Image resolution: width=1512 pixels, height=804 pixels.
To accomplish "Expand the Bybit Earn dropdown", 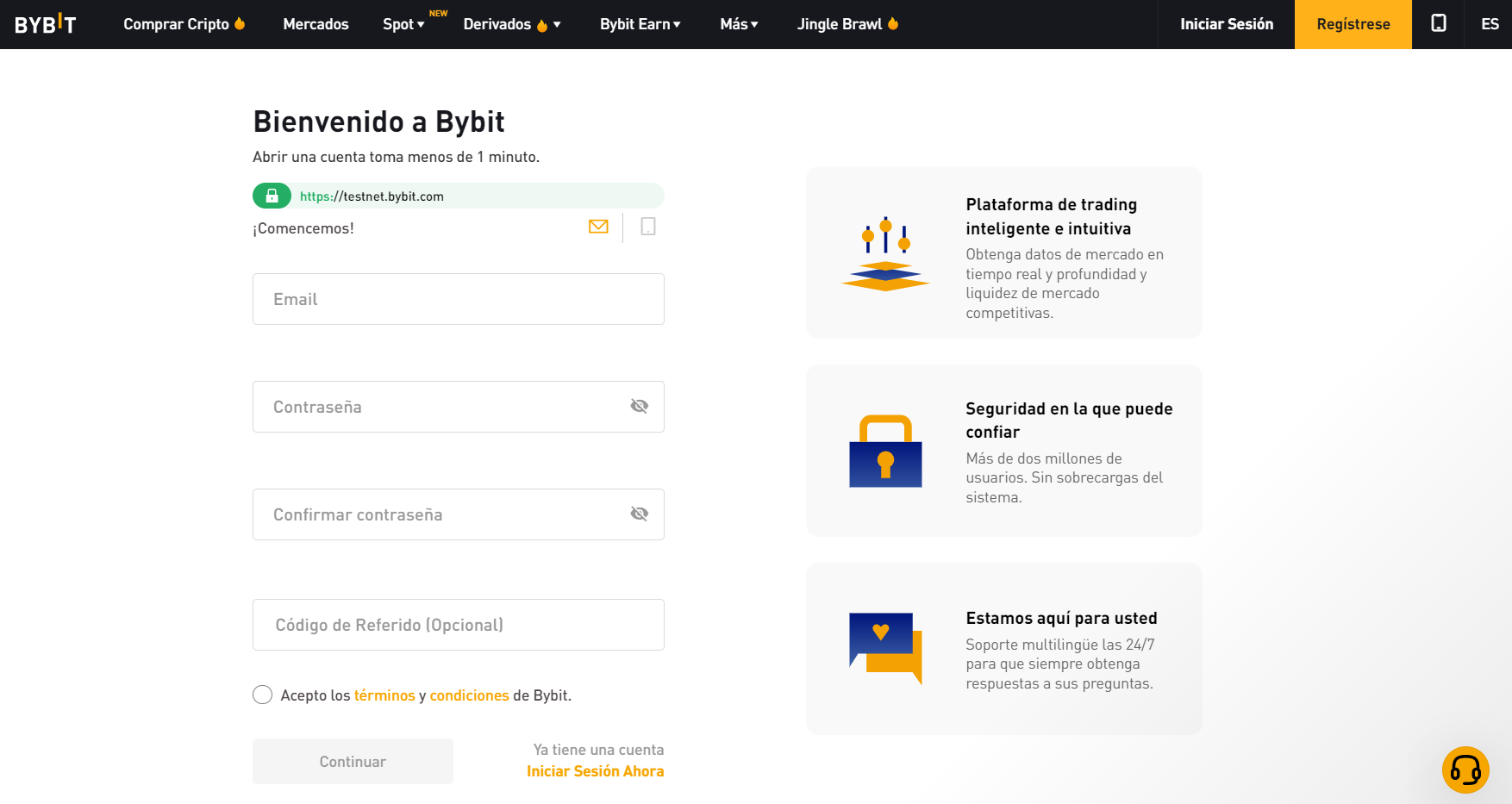I will (640, 24).
